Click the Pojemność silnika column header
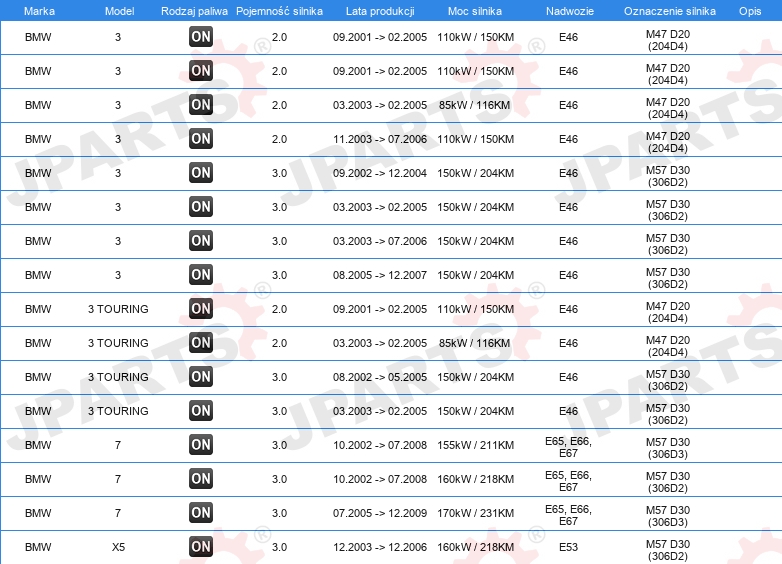 (279, 11)
